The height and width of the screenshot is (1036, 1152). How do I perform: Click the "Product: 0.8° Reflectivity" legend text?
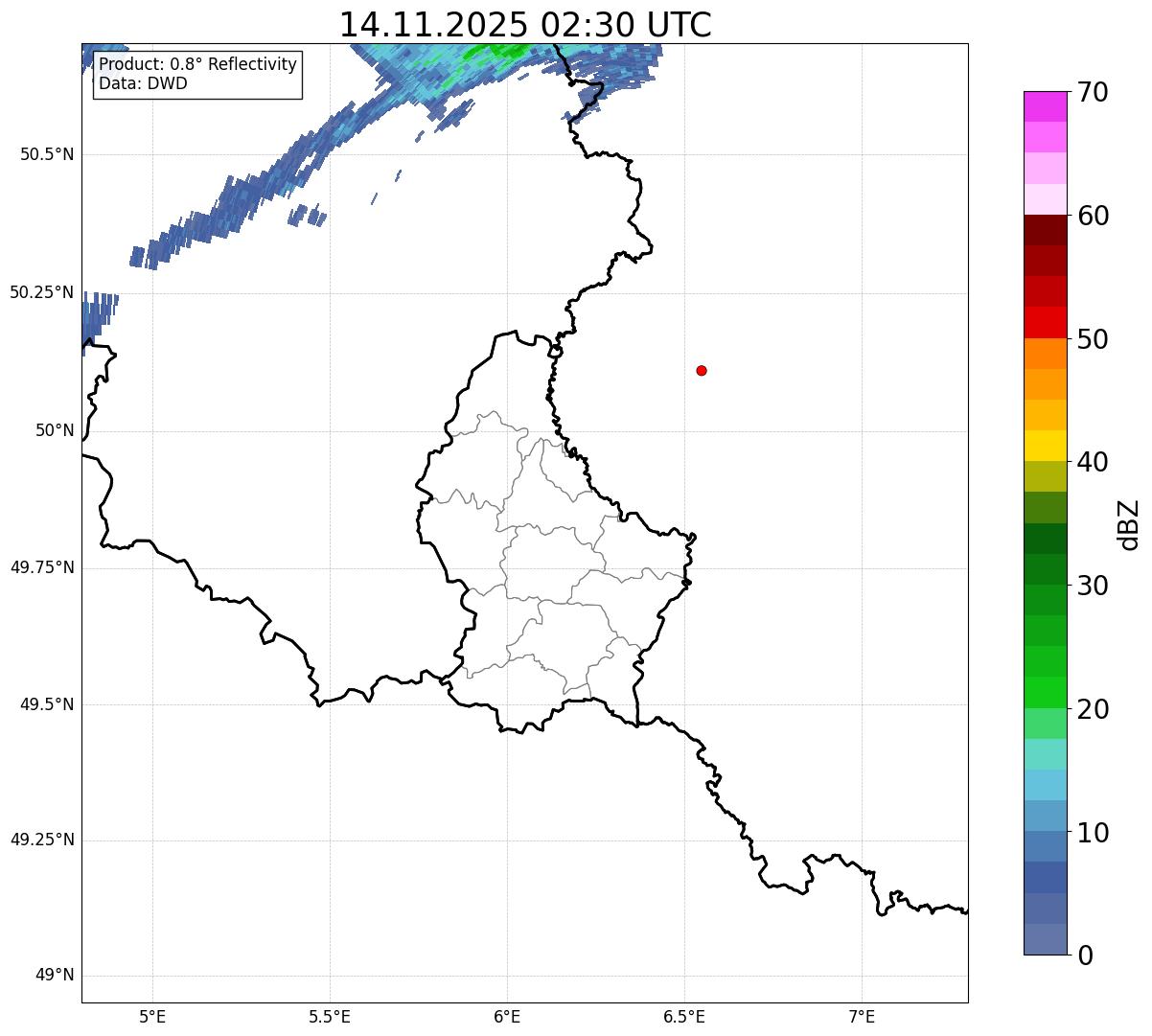click(x=198, y=64)
